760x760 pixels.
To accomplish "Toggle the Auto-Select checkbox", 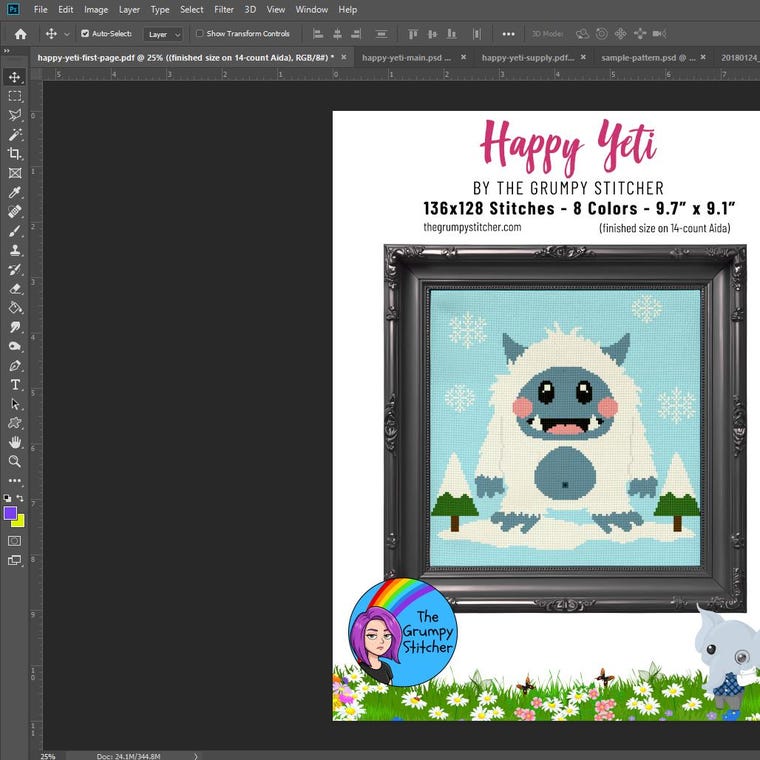I will tap(85, 33).
